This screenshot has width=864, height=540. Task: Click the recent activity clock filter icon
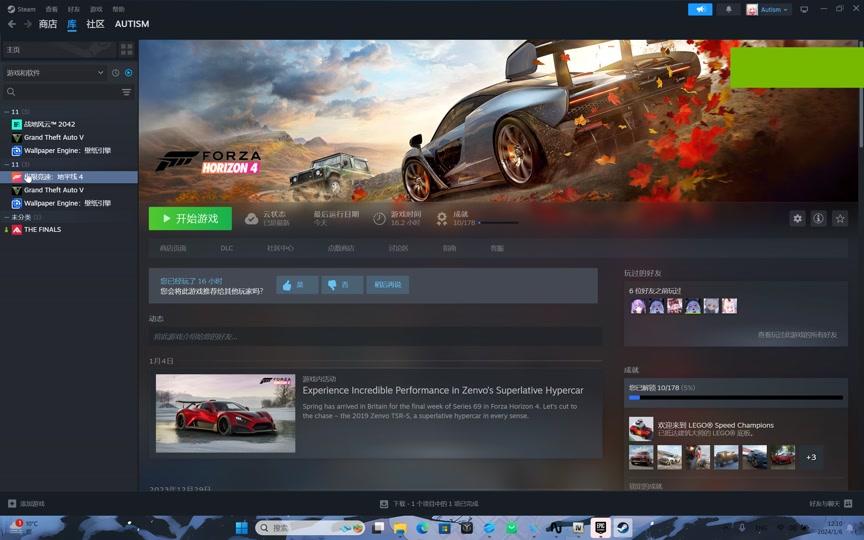coord(116,73)
